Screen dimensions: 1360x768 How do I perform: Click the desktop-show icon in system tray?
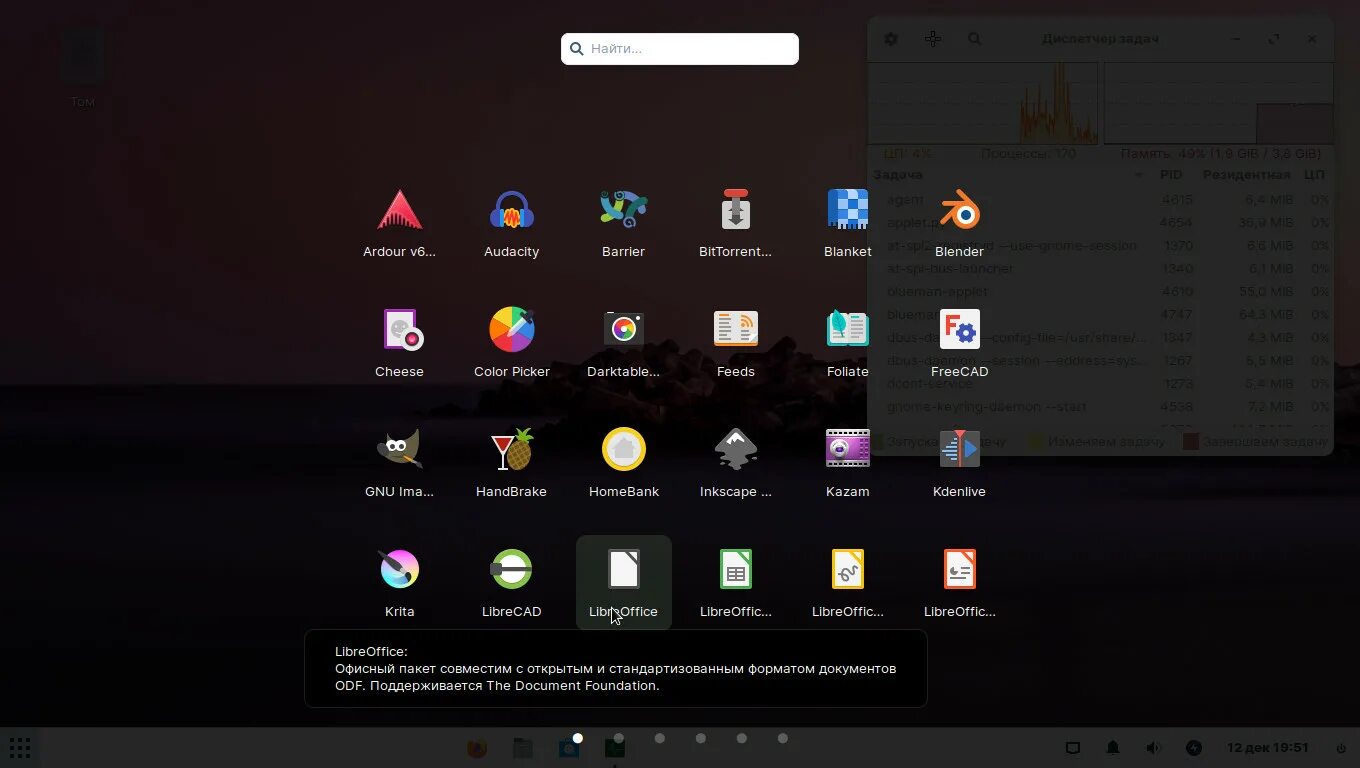pos(1072,747)
